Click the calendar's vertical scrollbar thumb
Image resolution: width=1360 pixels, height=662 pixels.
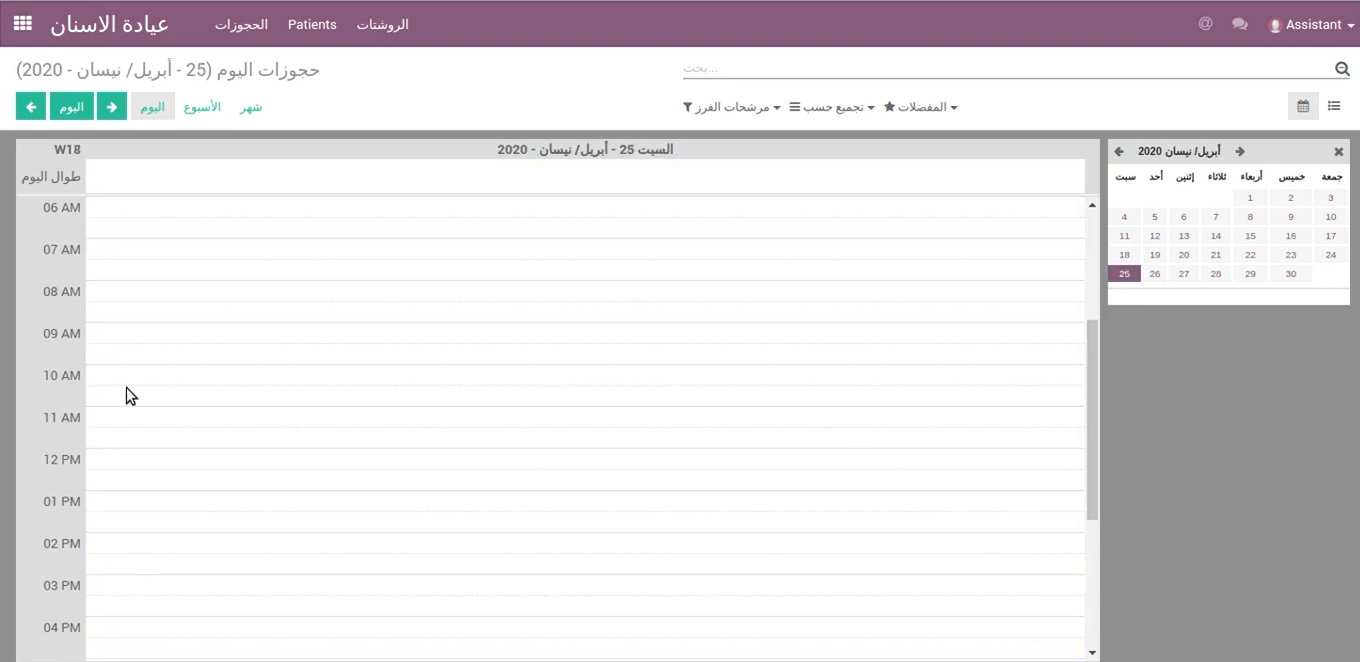[1092, 420]
